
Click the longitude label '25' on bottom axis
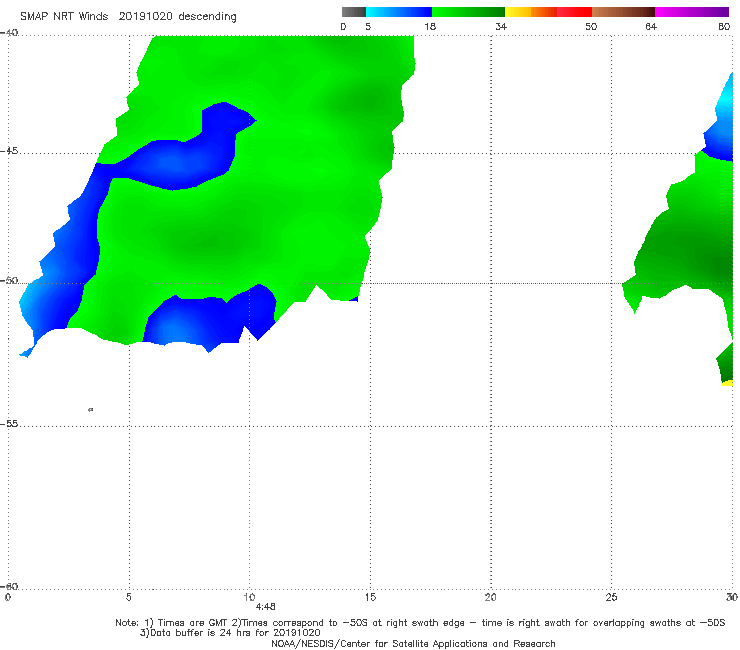pyautogui.click(x=611, y=597)
